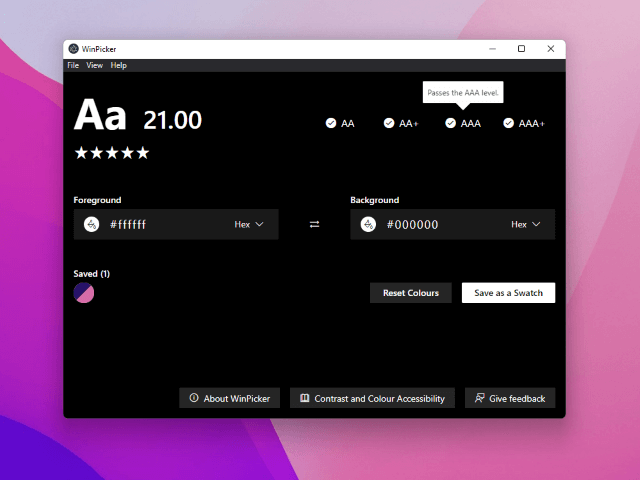Image resolution: width=640 pixels, height=480 pixels.
Task: Swap foreground and background colours
Action: (x=314, y=225)
